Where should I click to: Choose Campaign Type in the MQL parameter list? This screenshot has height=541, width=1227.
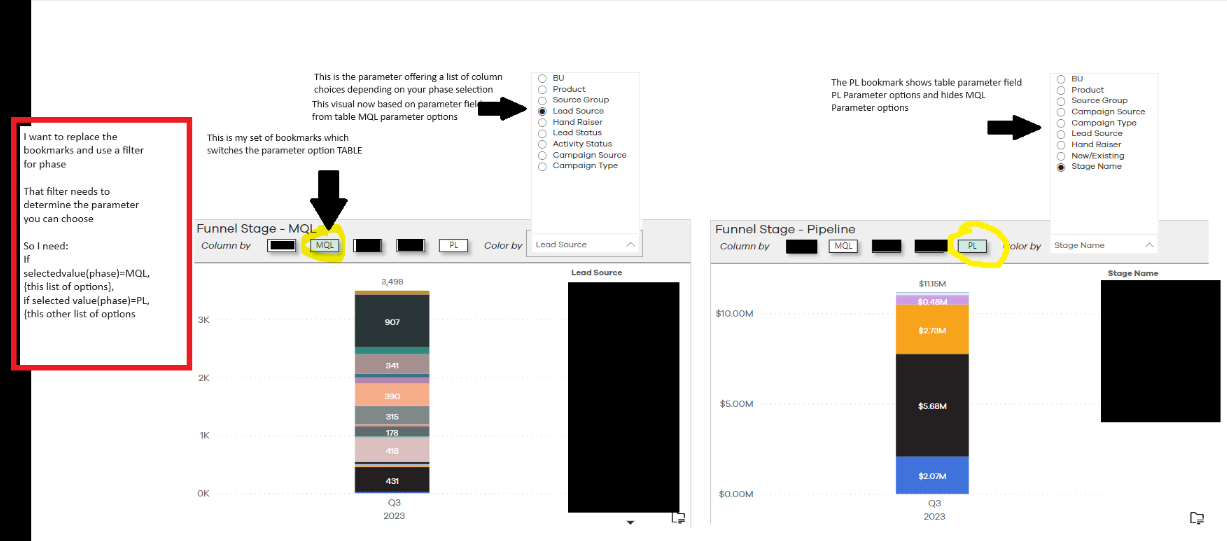pos(542,166)
